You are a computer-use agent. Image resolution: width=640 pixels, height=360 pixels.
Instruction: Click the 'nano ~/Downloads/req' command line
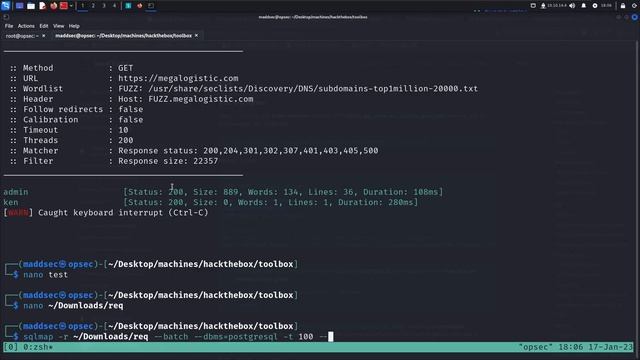[x=73, y=306]
